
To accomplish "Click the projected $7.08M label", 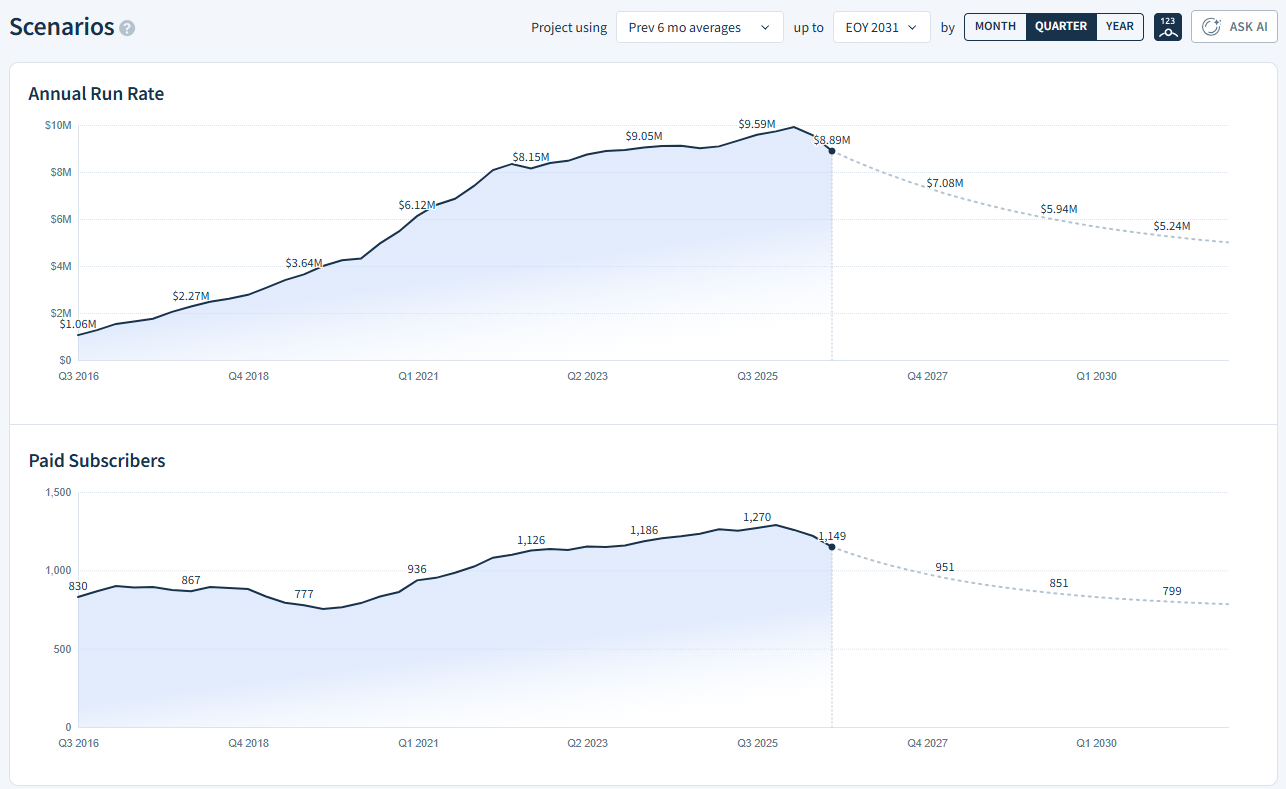I will coord(945,183).
